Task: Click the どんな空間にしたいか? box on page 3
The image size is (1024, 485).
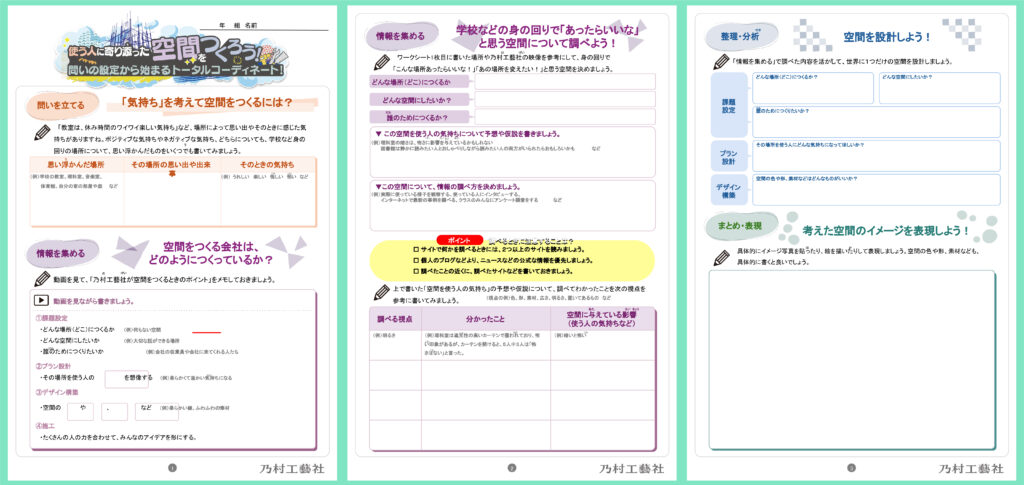Action: tap(939, 88)
